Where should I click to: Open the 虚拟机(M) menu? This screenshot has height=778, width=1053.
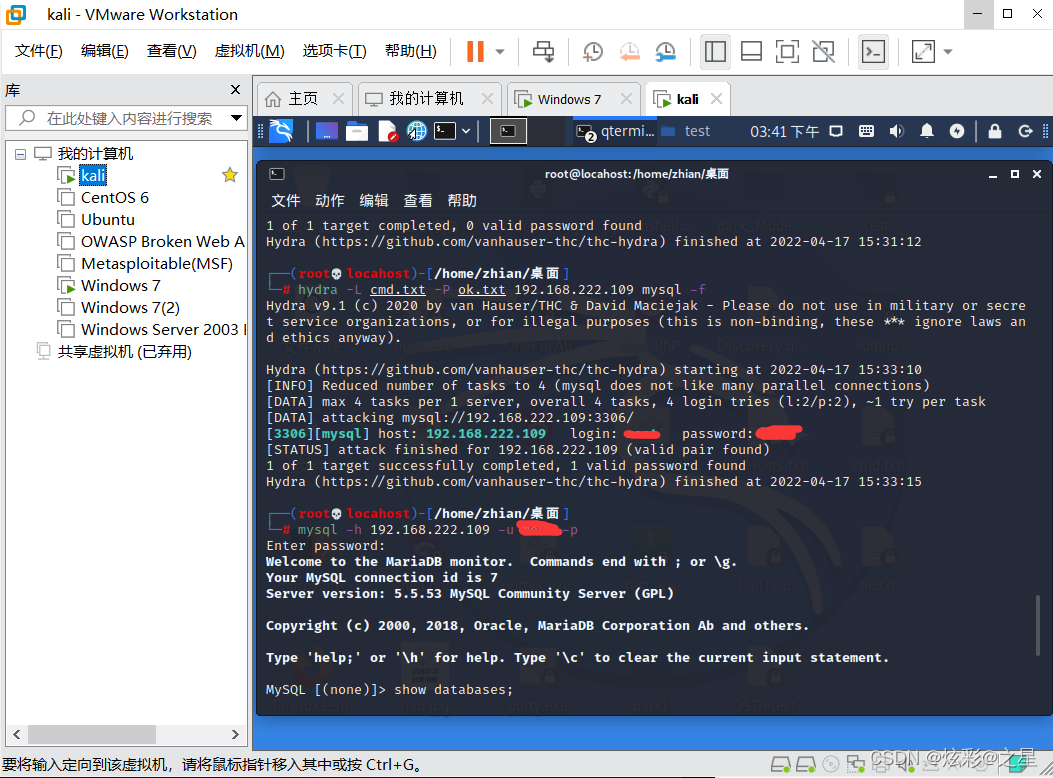[x=249, y=51]
